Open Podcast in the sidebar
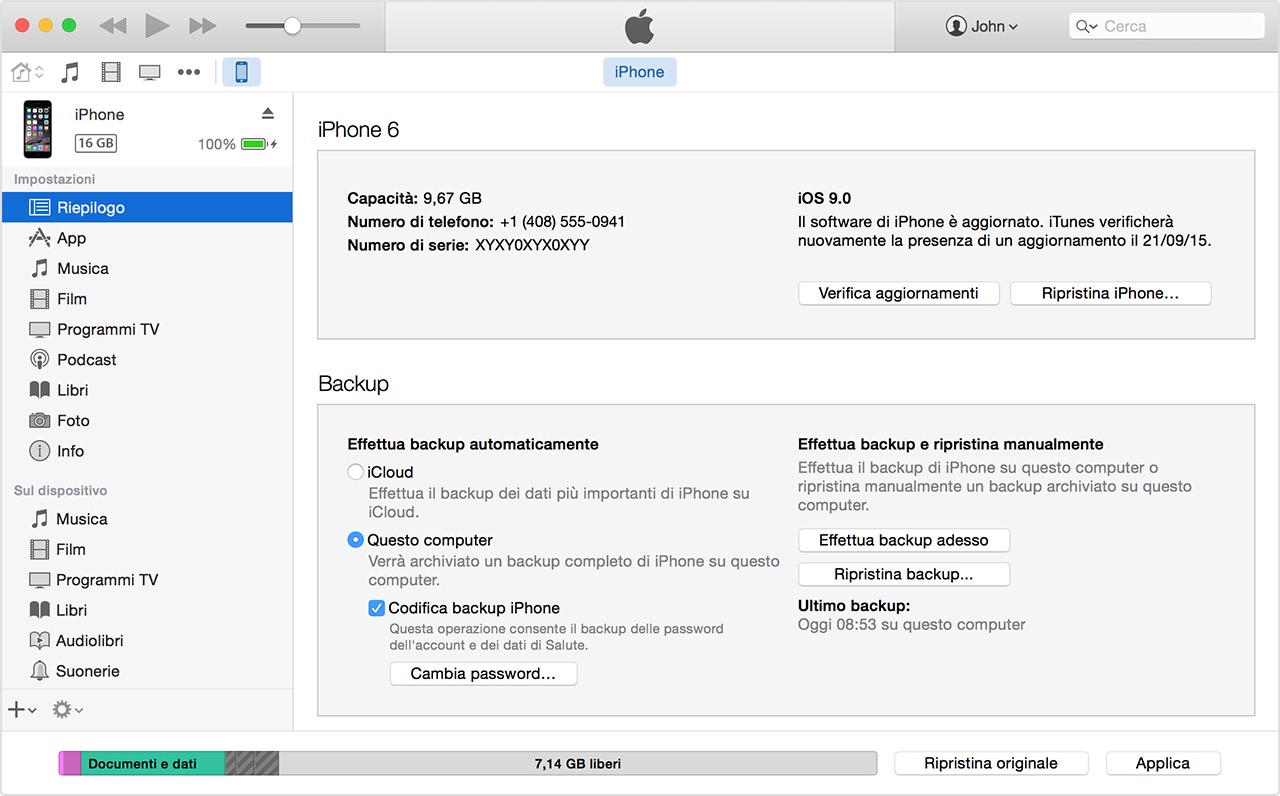This screenshot has height=796, width=1280. (x=86, y=360)
